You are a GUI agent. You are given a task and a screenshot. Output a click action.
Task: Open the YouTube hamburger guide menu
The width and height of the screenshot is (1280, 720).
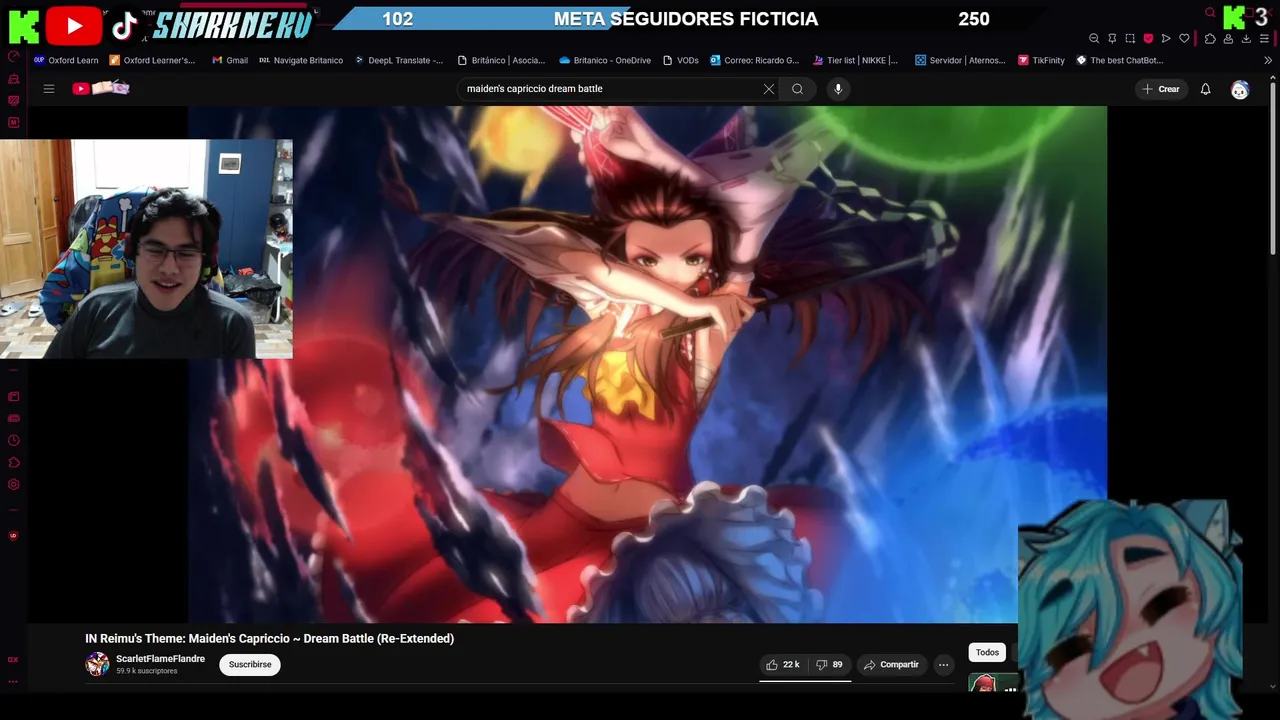click(x=49, y=89)
